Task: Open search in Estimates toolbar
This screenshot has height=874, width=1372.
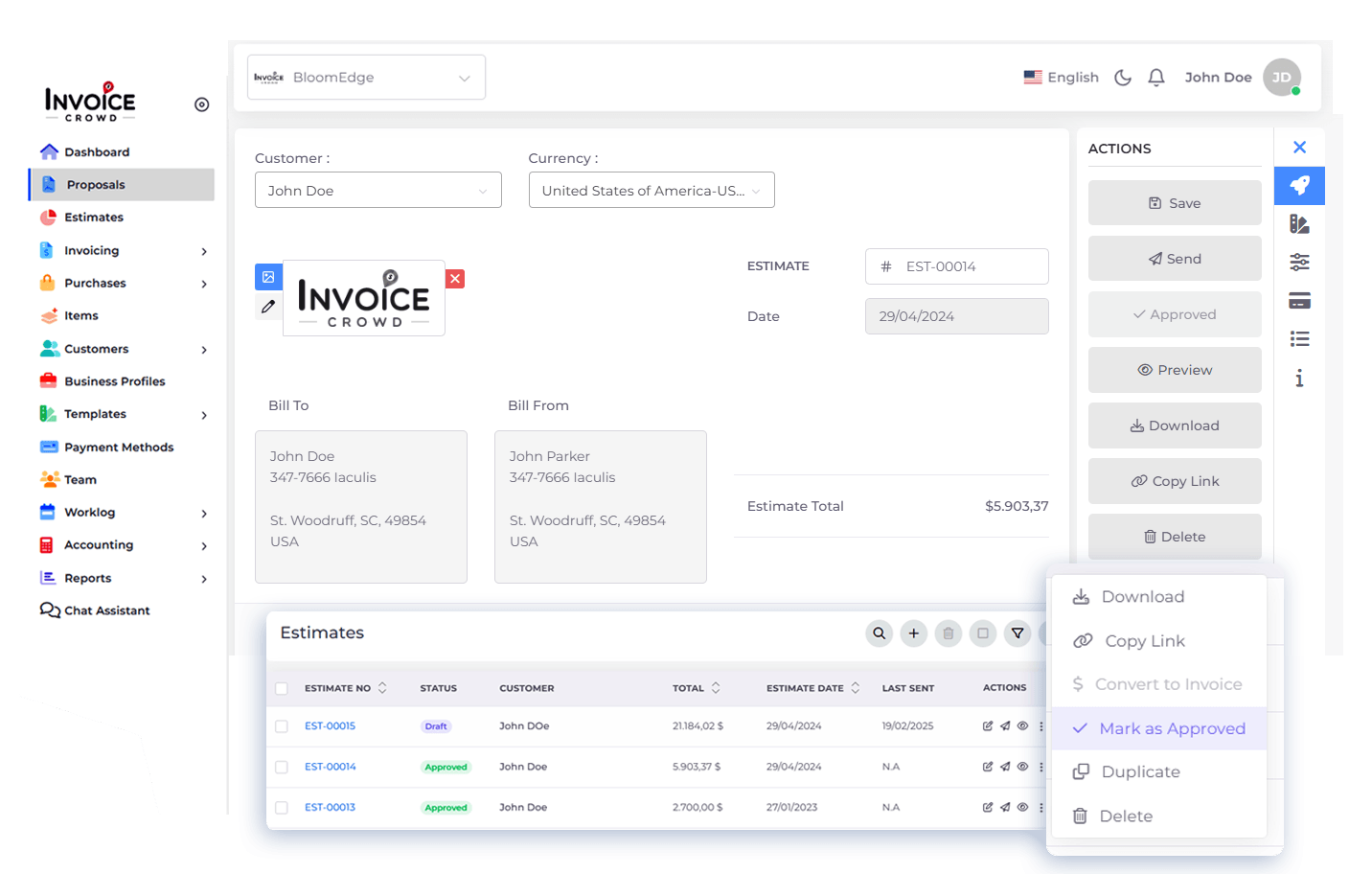Action: [x=879, y=633]
